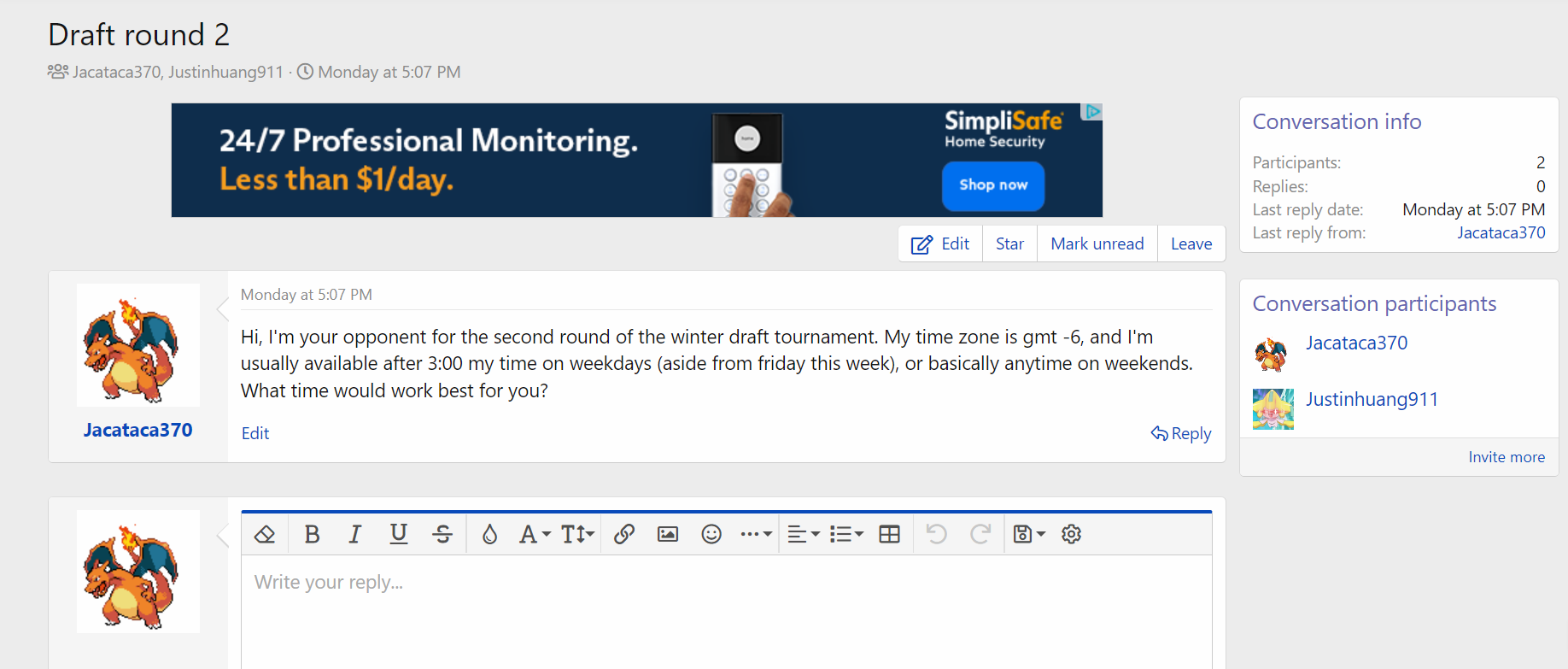Click the undo arrow icon

click(936, 534)
